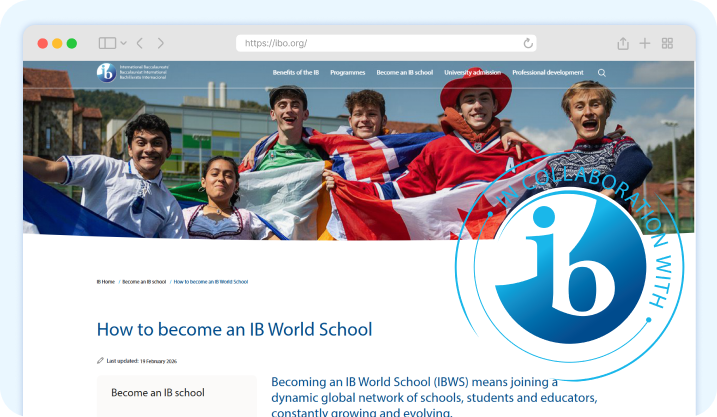Follow the Become an IB school breadcrumb

144,282
